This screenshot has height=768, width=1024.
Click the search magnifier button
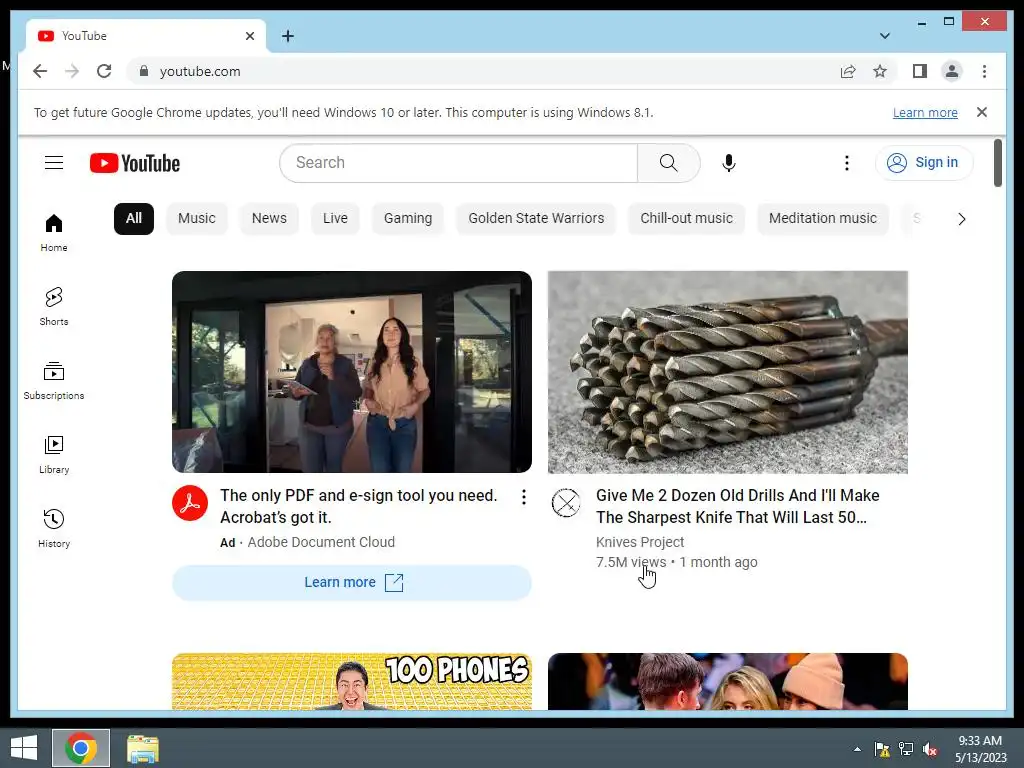coord(668,163)
